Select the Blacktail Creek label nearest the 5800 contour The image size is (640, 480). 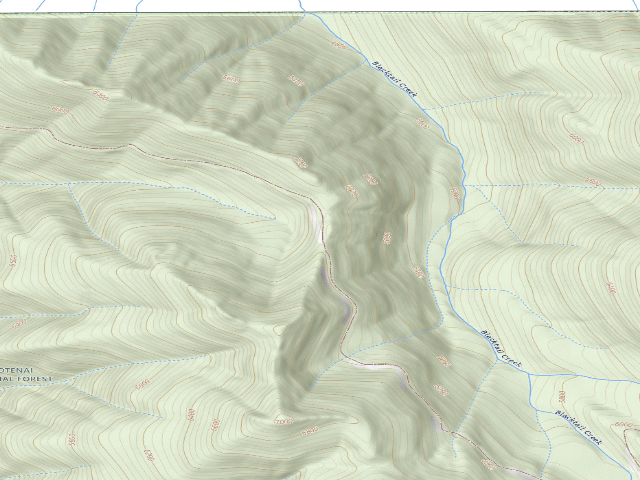click(578, 427)
